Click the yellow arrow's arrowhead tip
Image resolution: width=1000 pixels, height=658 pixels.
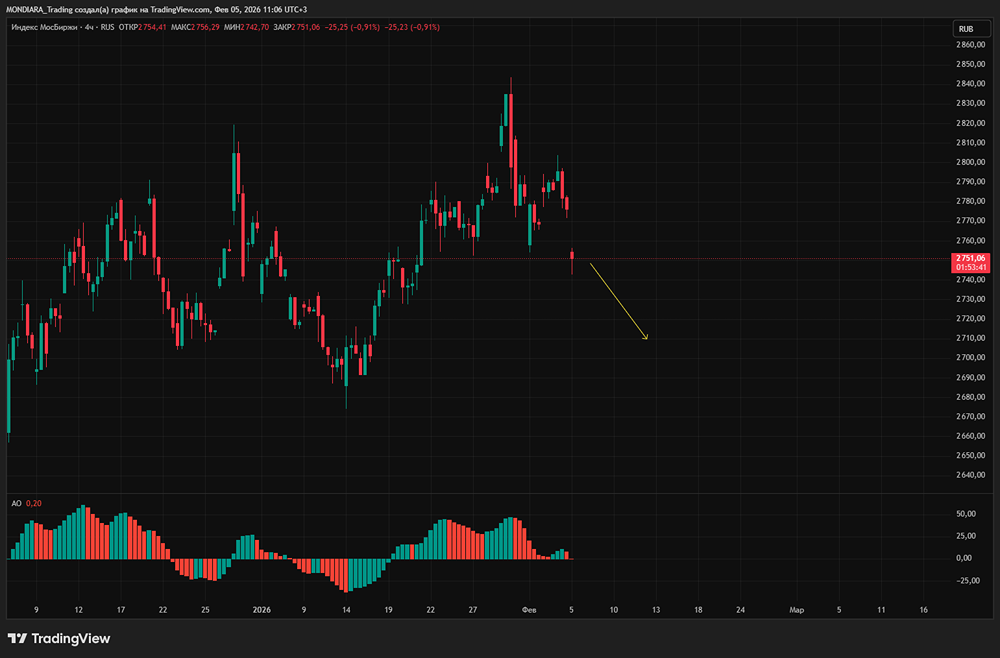[647, 338]
